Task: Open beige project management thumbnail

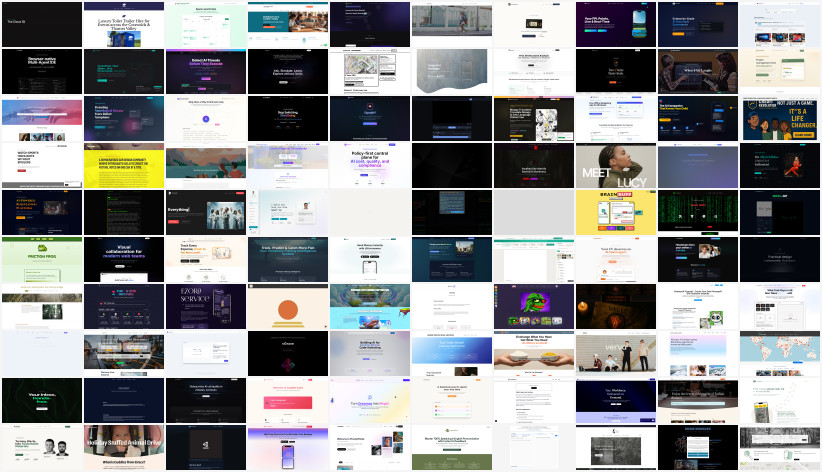Action: [x=780, y=71]
